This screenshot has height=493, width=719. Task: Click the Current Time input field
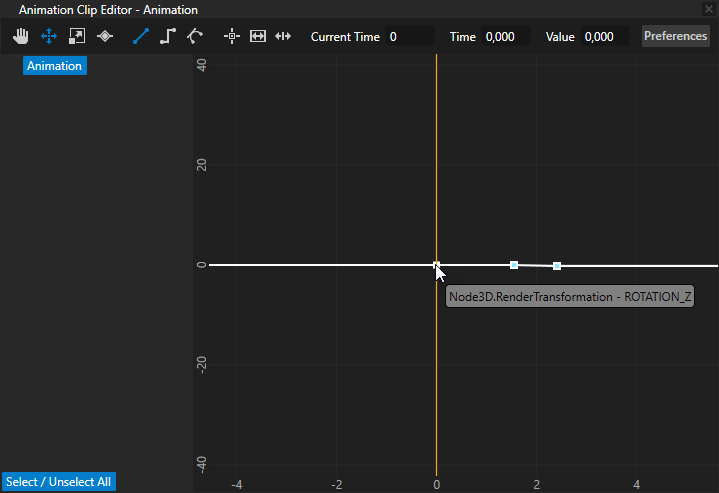tap(409, 36)
